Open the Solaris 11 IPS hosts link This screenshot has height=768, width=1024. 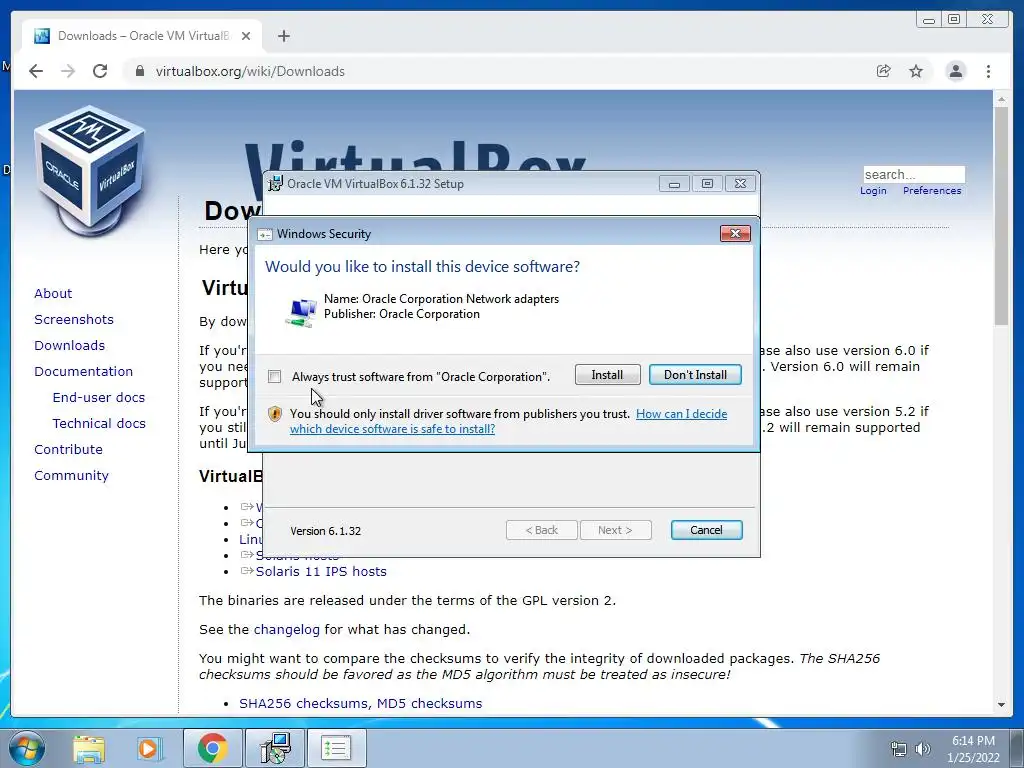tap(321, 571)
